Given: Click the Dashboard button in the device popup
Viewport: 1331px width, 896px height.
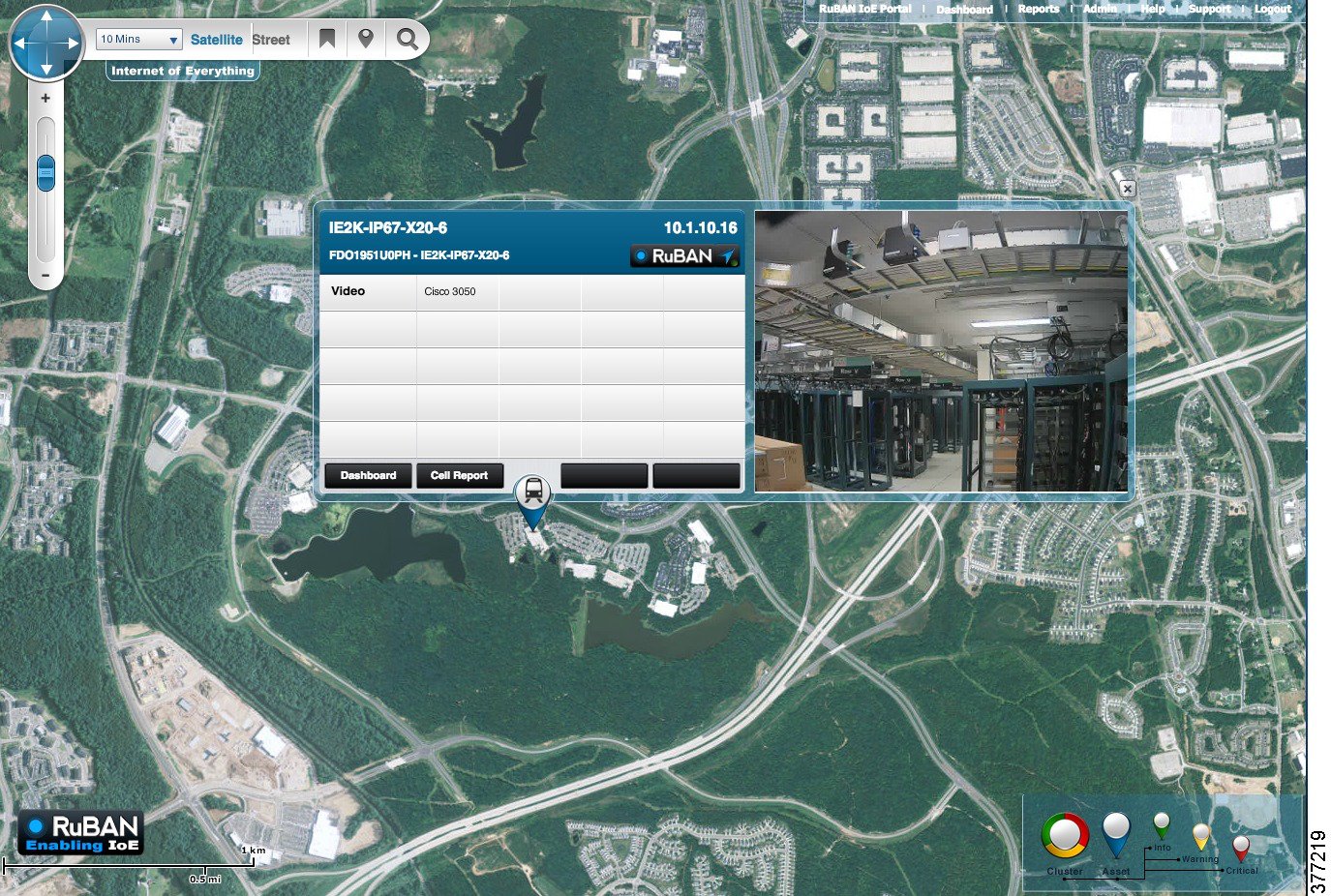Looking at the screenshot, I should 369,475.
